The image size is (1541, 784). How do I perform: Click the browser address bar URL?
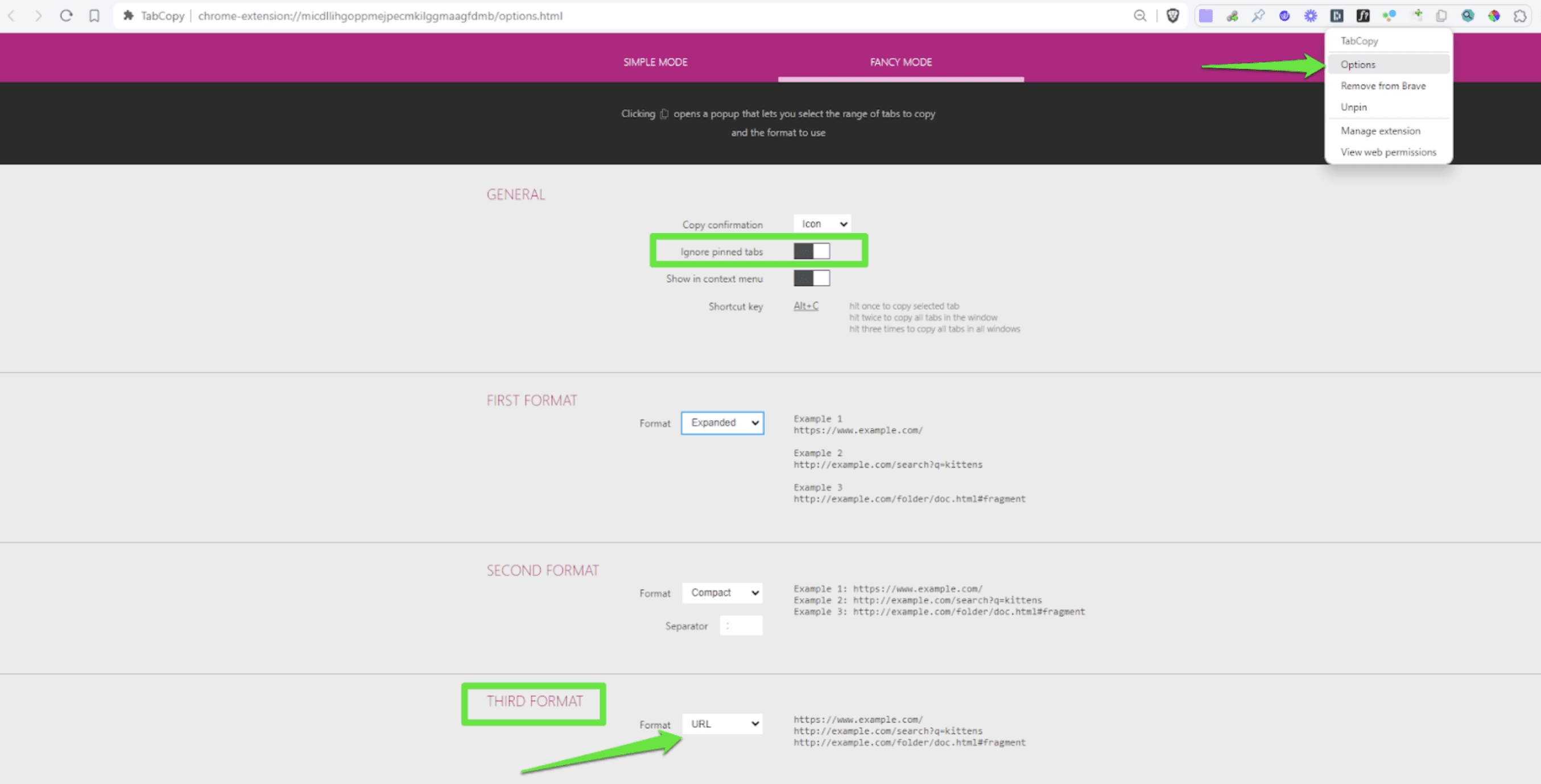(380, 15)
